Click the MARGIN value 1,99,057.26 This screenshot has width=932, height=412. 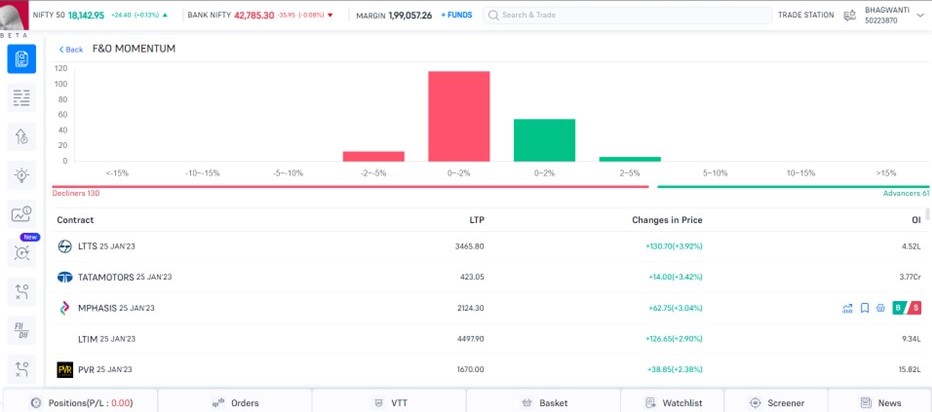pos(410,15)
